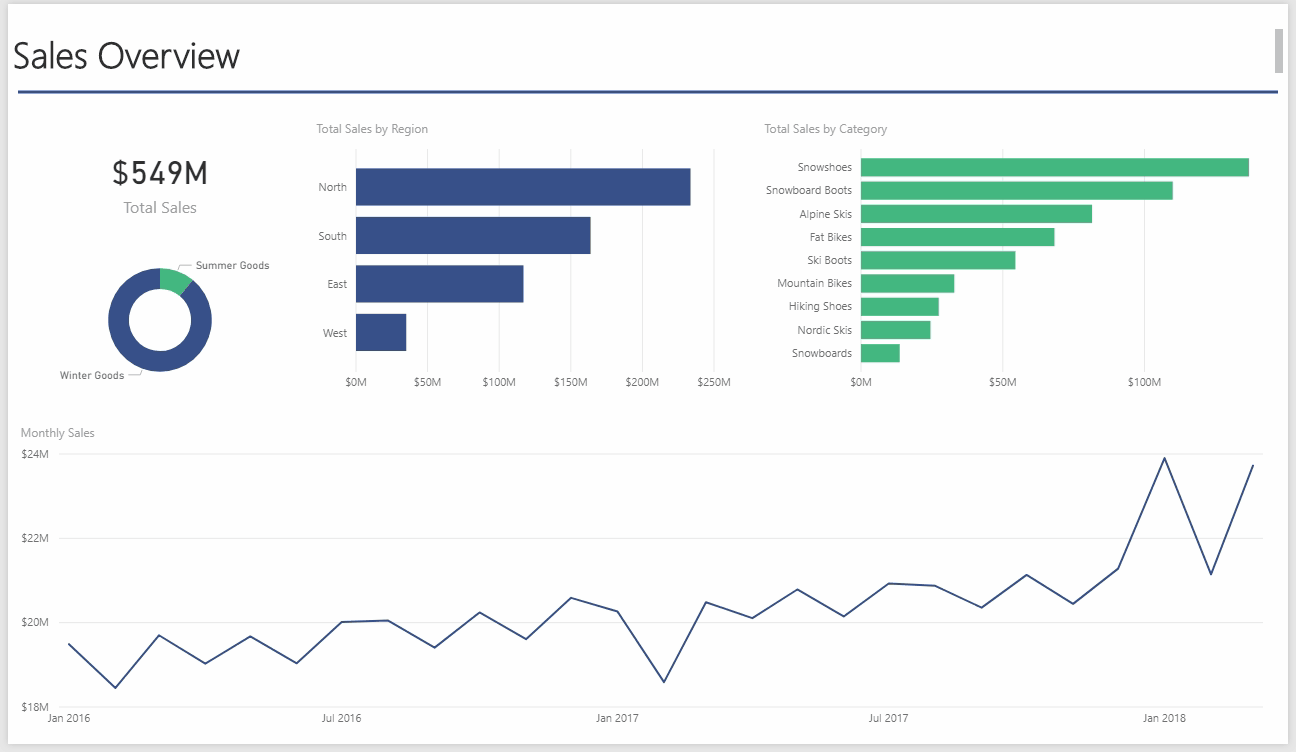Viewport: 1296px width, 752px height.
Task: Select the Snowshoes category bar
Action: pyautogui.click(x=1054, y=167)
